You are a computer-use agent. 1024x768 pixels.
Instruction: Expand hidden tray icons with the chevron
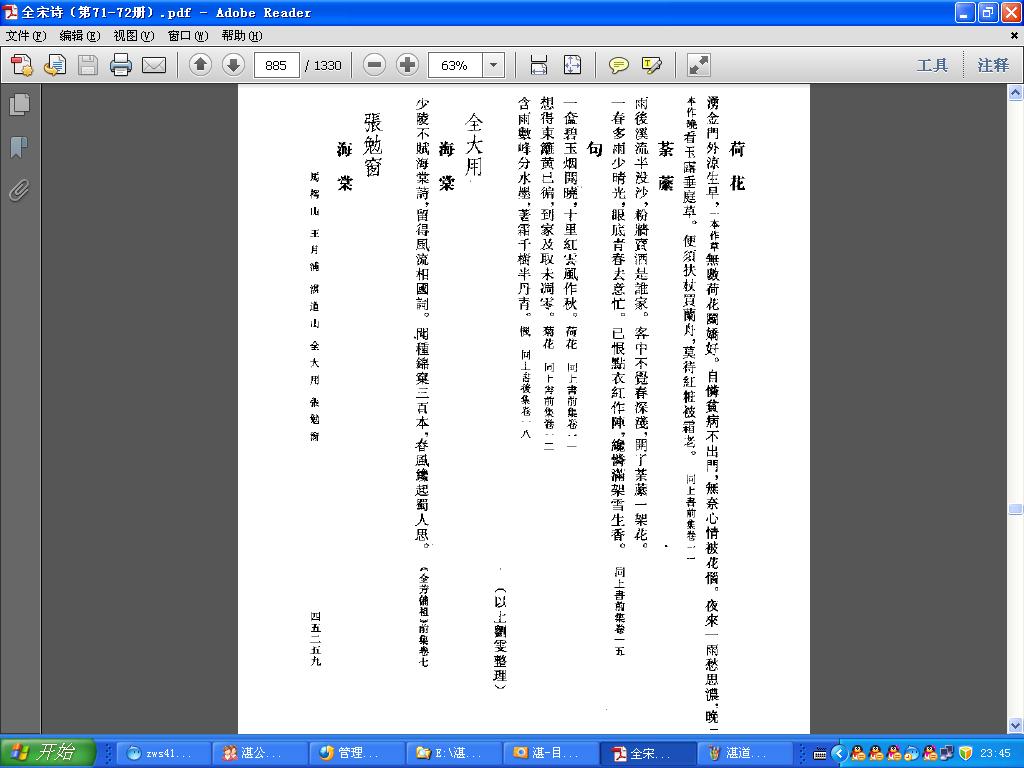[839, 754]
